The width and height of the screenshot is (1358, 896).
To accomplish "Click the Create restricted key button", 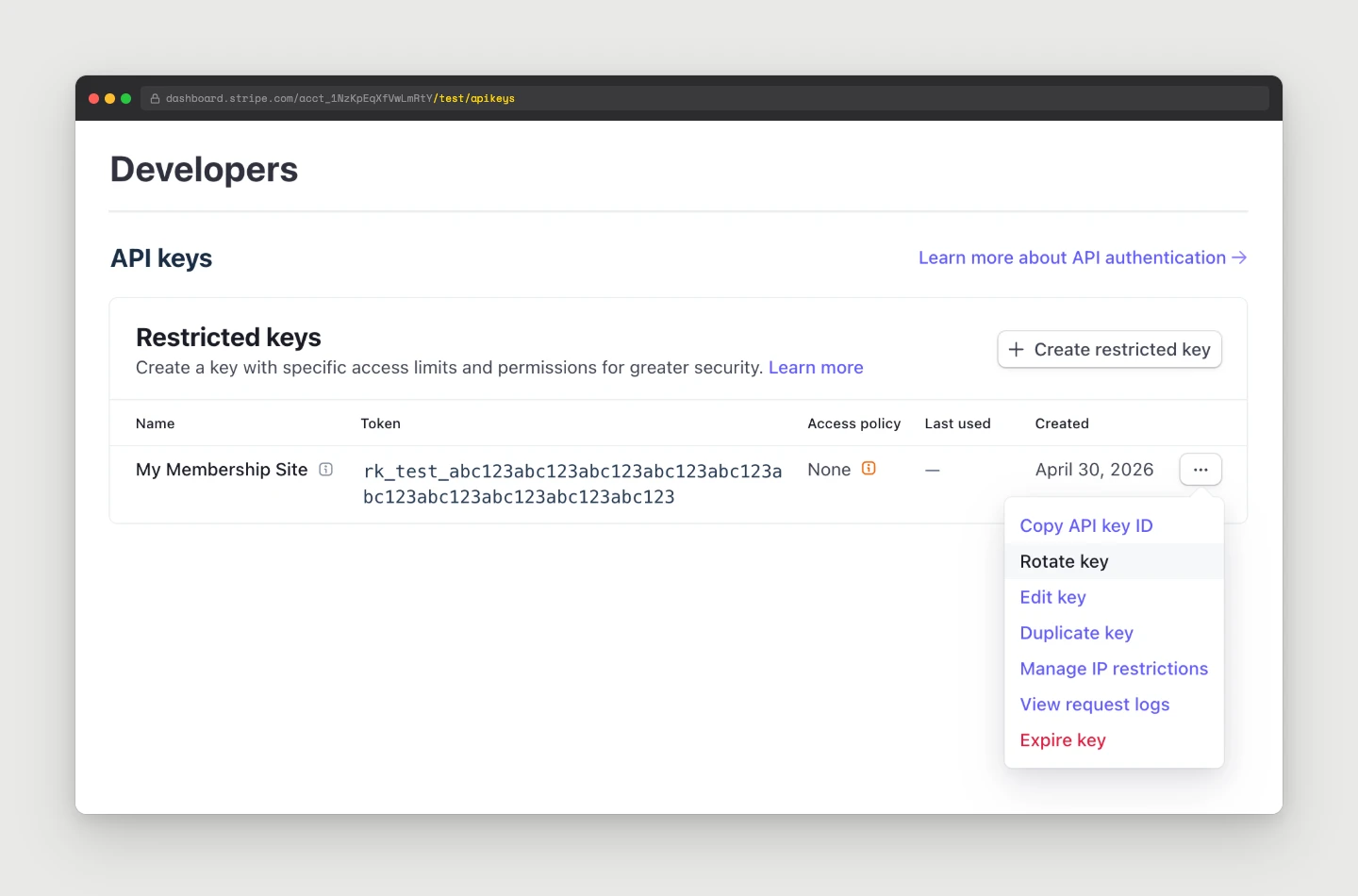I will (x=1110, y=350).
